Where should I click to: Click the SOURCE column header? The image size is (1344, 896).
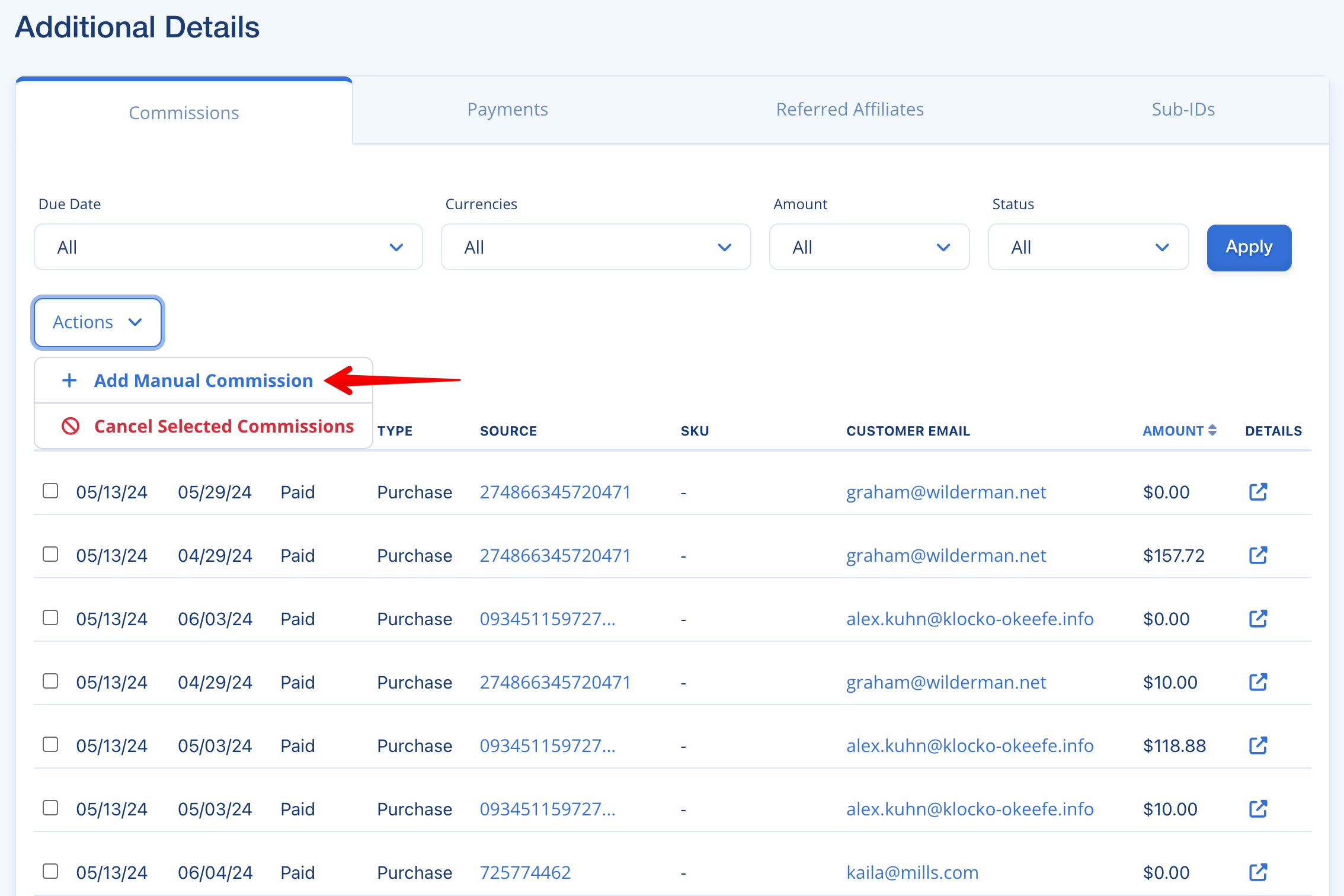[508, 431]
